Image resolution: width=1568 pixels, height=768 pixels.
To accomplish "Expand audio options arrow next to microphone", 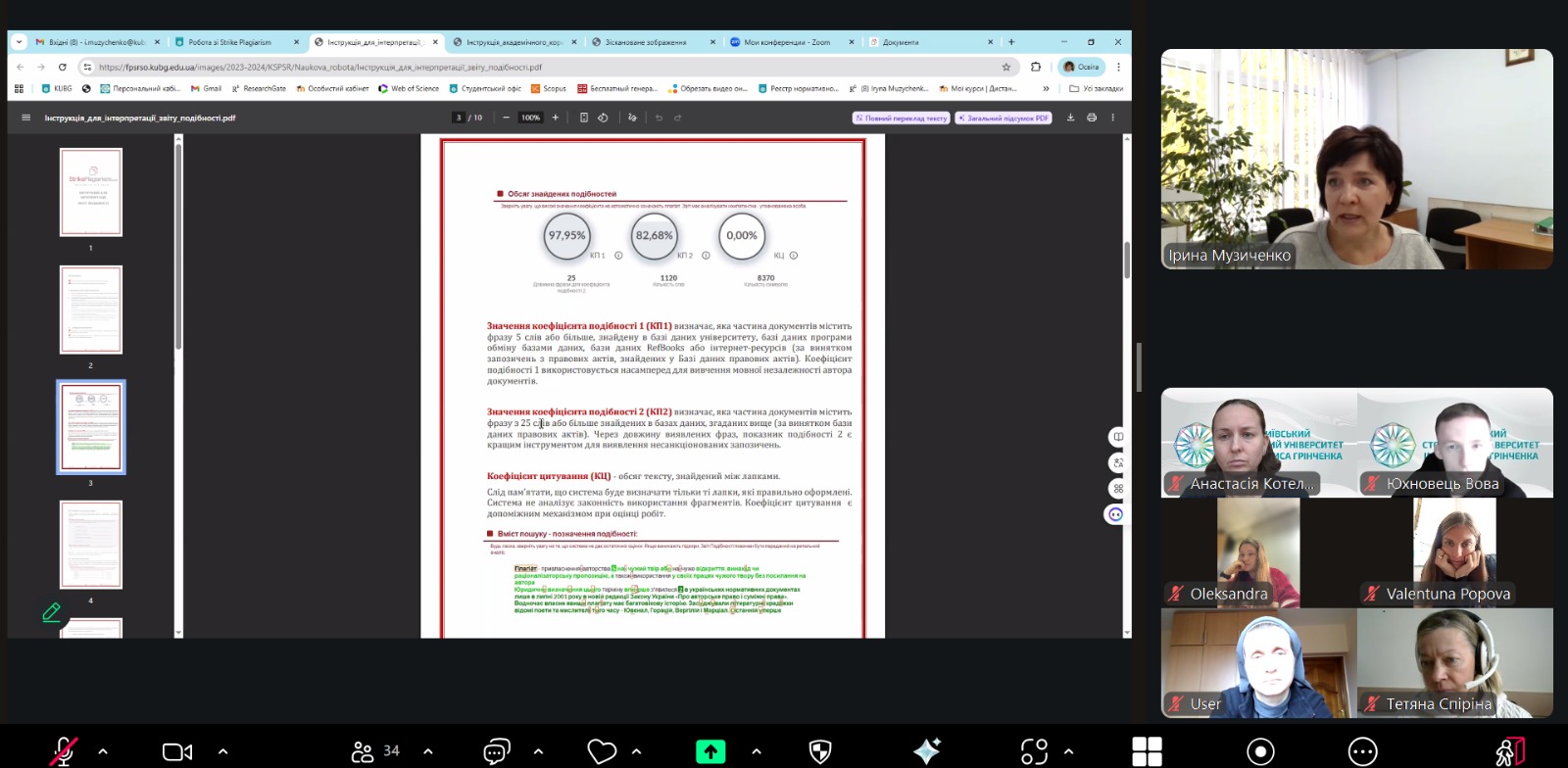I will (103, 751).
